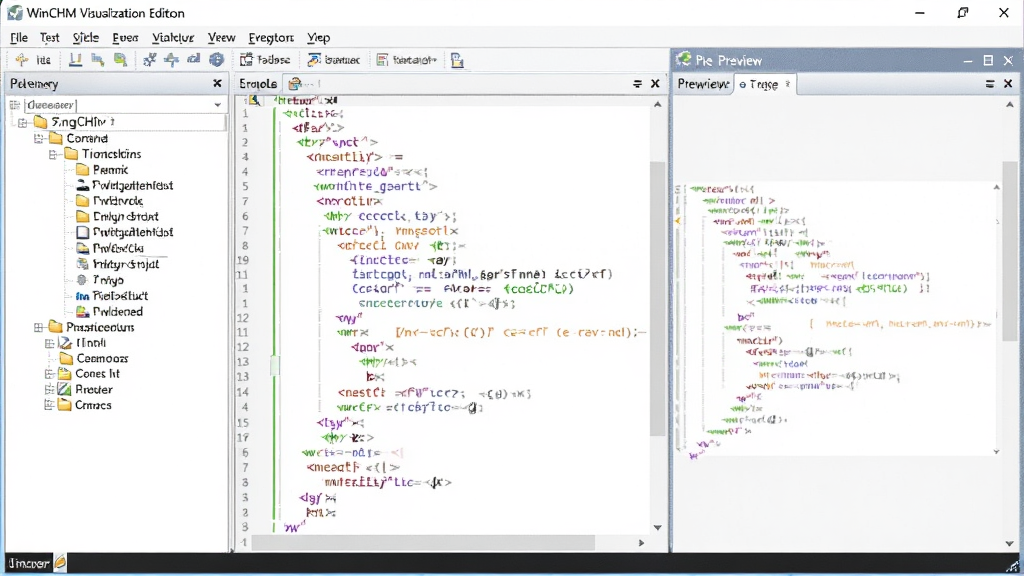Viewport: 1024px width, 576px height.
Task: Click the pencil icon in the status bar
Action: point(60,562)
